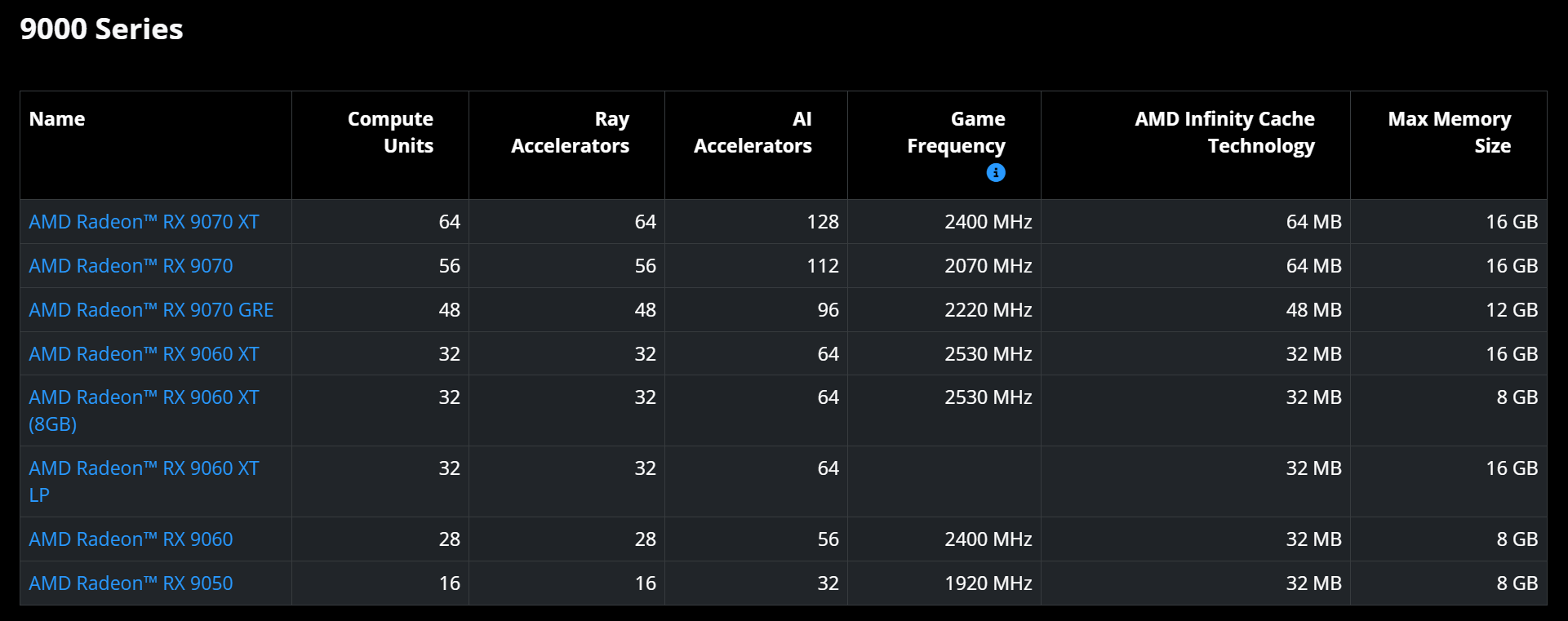
Task: Open the RX 9060 XT 16 GB link
Action: click(x=144, y=354)
